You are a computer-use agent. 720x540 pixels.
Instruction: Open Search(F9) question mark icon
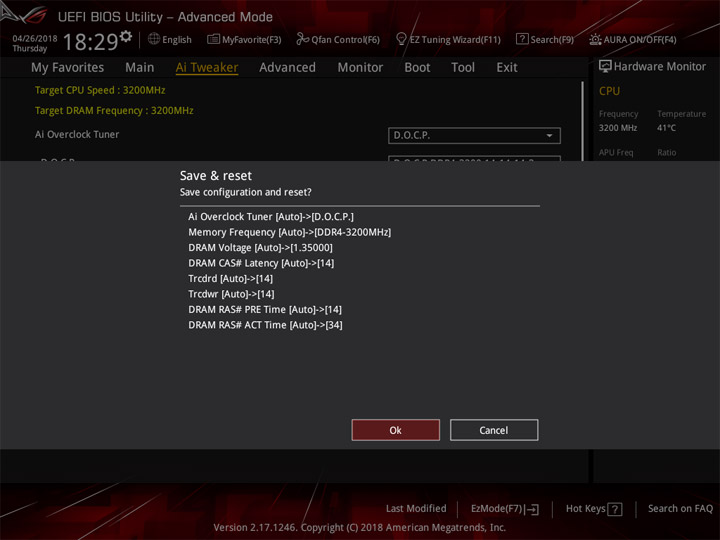pos(522,39)
